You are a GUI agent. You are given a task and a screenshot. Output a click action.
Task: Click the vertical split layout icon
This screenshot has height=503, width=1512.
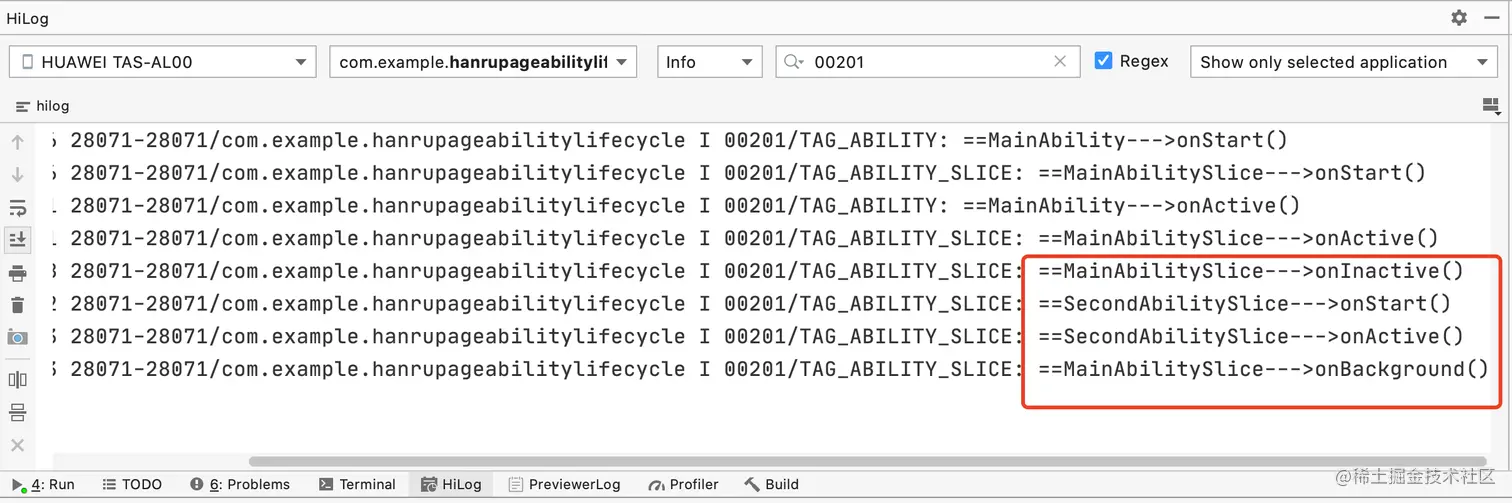(x=17, y=379)
